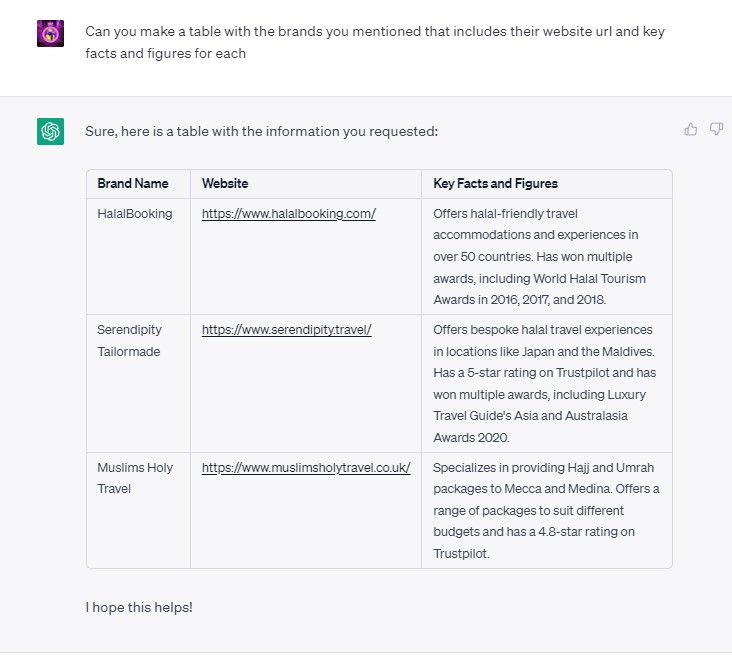Click the HalalBooking brand name cell
This screenshot has width=732, height=656.
coord(135,213)
